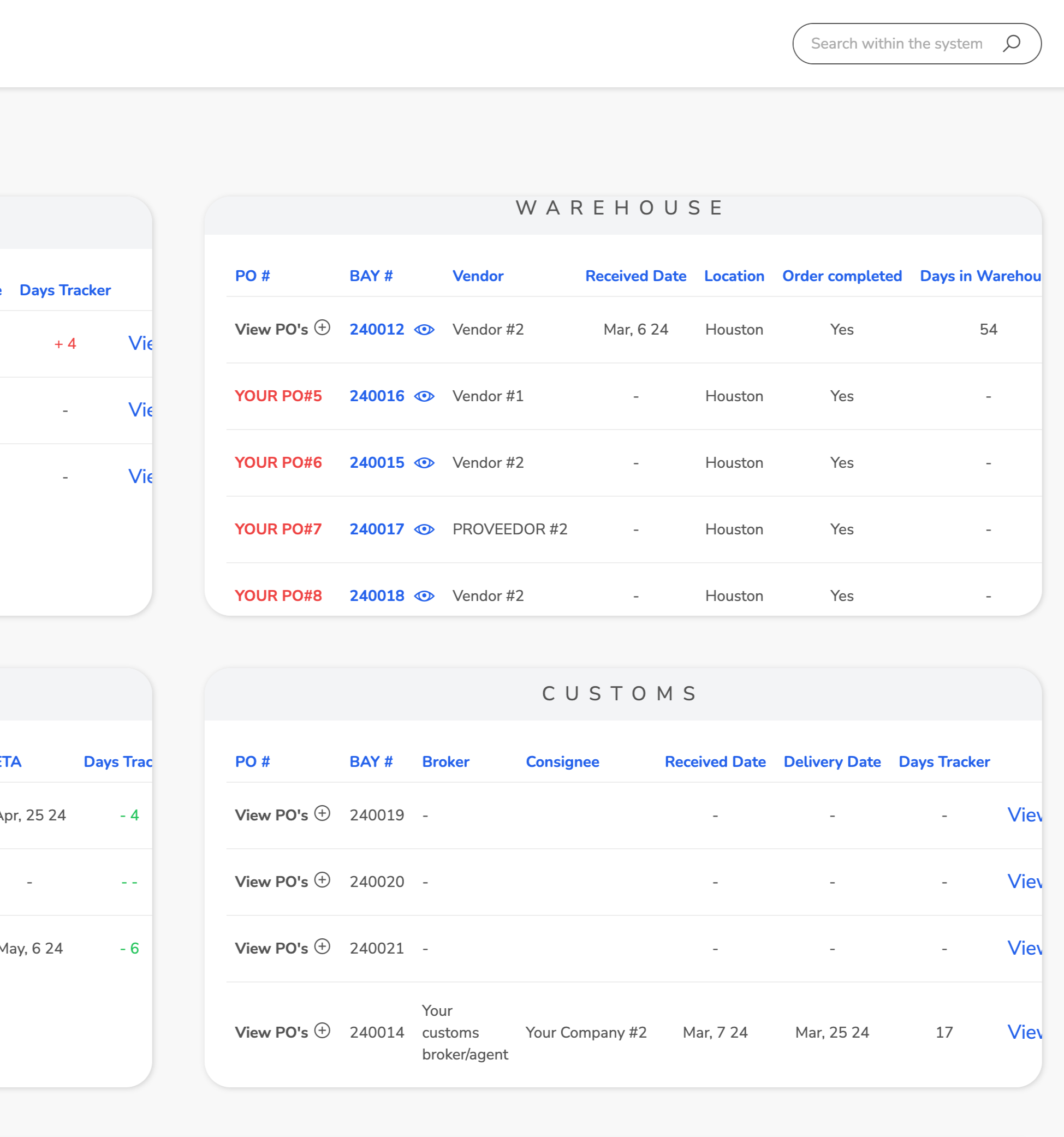The width and height of the screenshot is (1064, 1137).
Task: Select the Days Tracker column header
Action: click(x=944, y=761)
